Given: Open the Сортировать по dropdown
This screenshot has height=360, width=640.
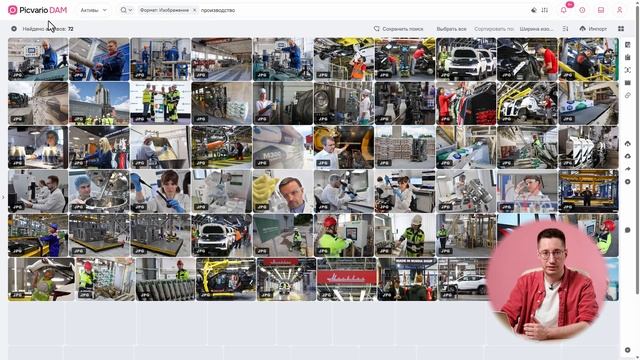Looking at the screenshot, I should (494, 29).
